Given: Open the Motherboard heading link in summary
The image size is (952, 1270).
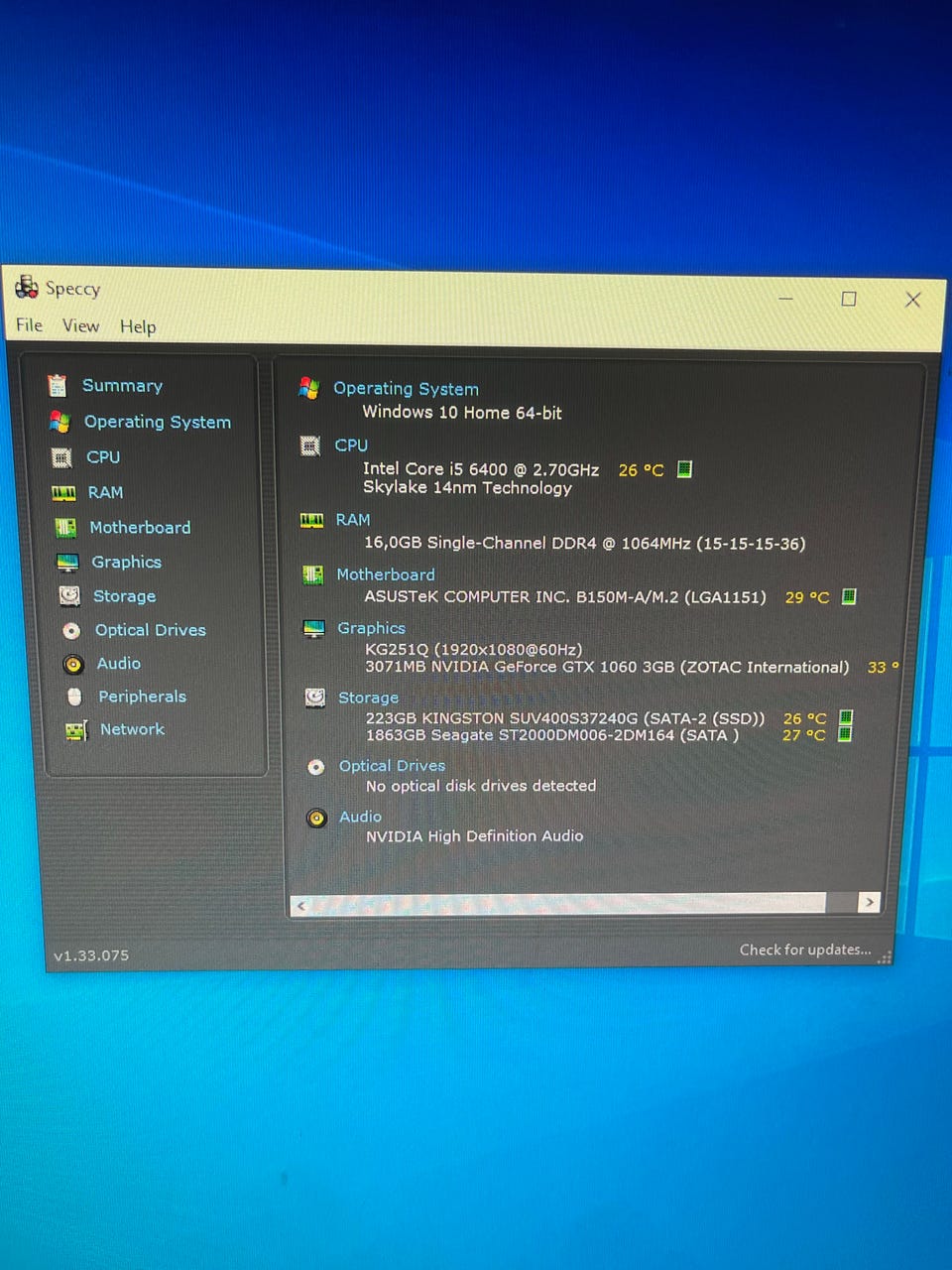Looking at the screenshot, I should click(x=386, y=574).
